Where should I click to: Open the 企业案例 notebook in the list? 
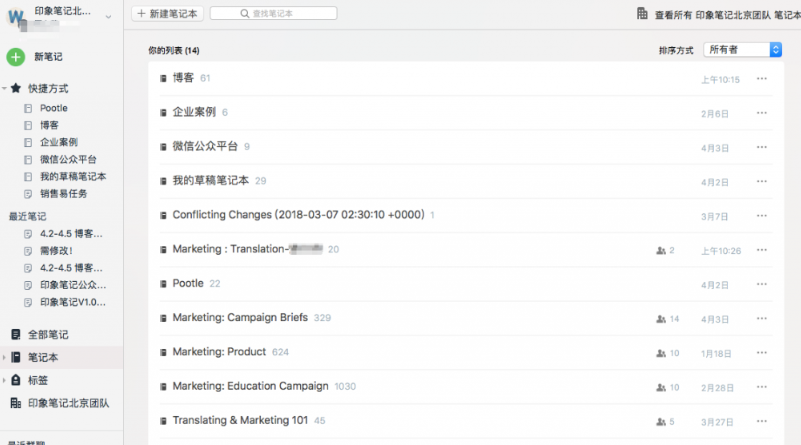click(194, 112)
